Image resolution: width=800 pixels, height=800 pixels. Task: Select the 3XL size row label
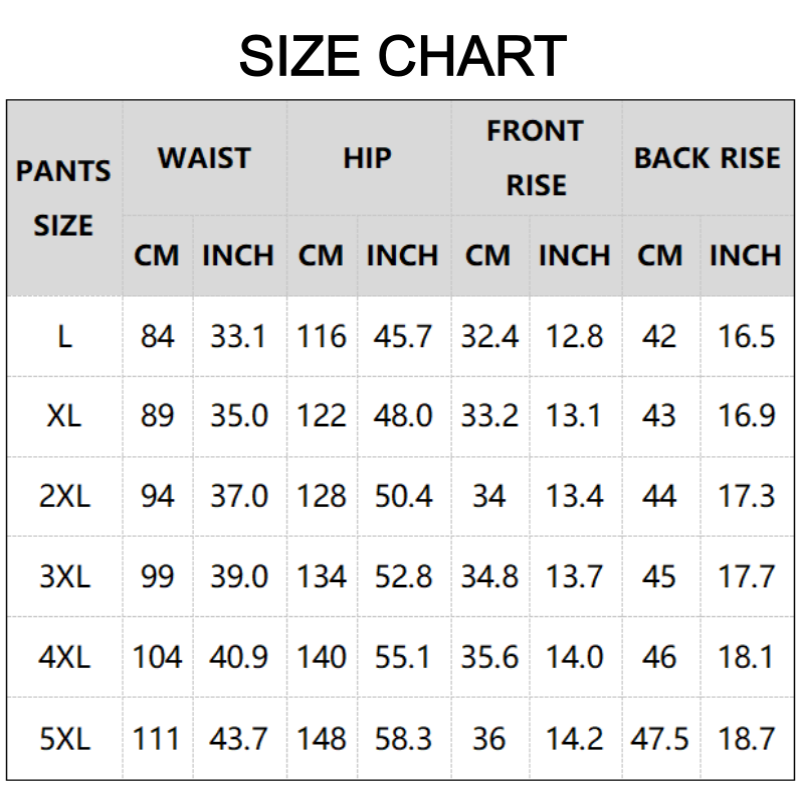[x=64, y=577]
